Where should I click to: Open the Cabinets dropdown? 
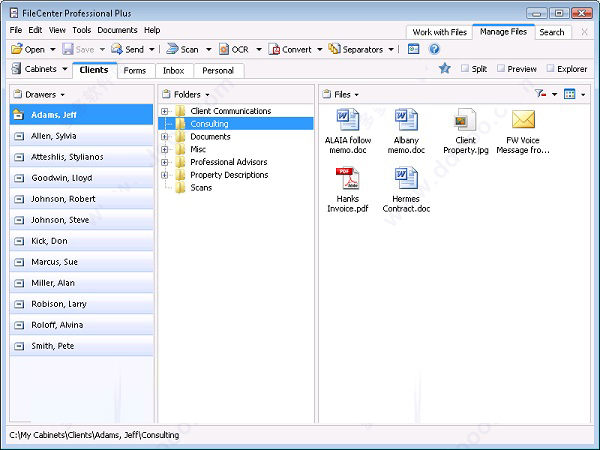tap(40, 70)
